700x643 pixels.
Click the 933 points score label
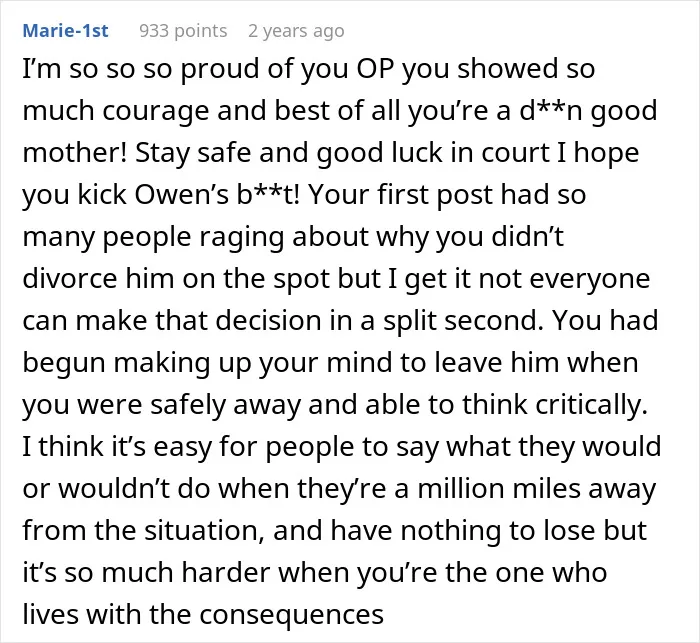[183, 31]
